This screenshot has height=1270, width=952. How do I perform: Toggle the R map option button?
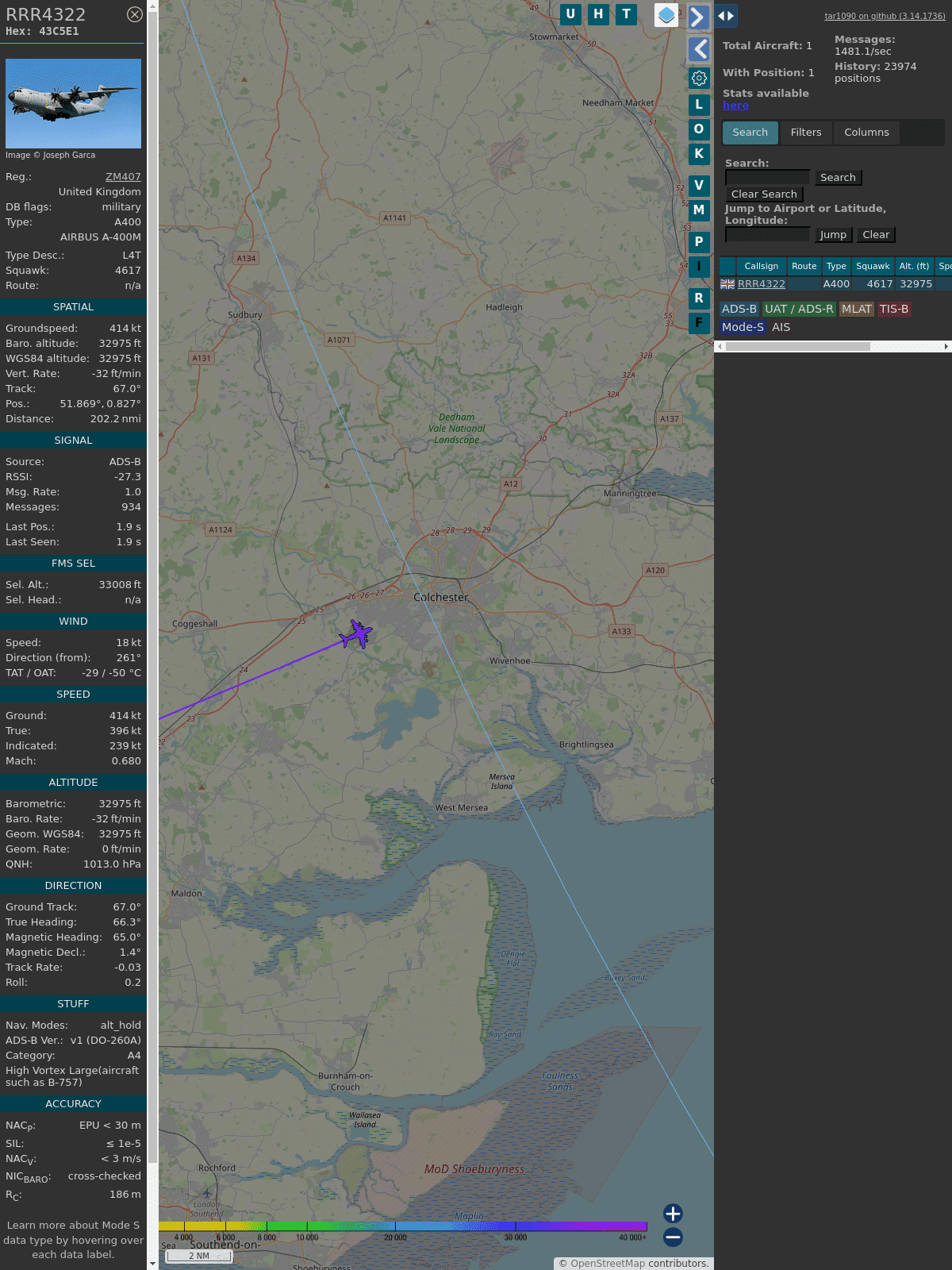[x=699, y=298]
